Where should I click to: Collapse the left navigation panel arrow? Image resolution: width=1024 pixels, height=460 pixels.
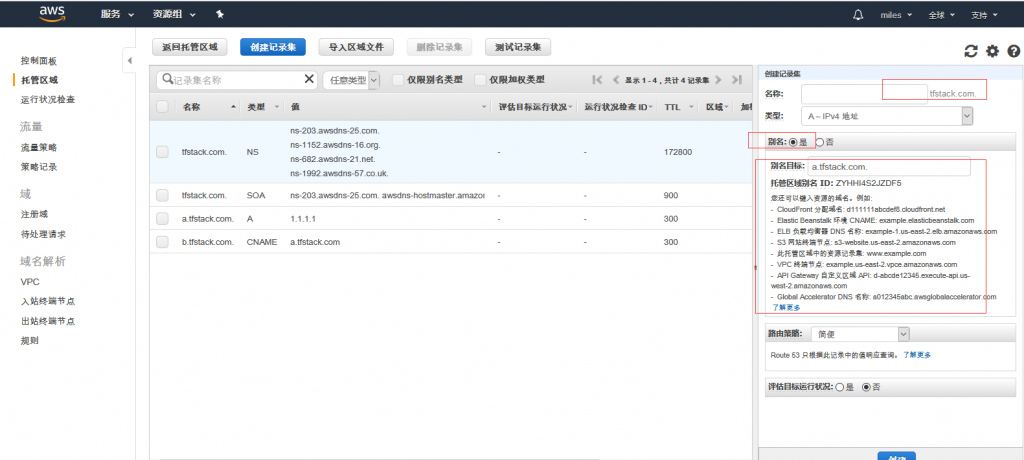[x=129, y=61]
